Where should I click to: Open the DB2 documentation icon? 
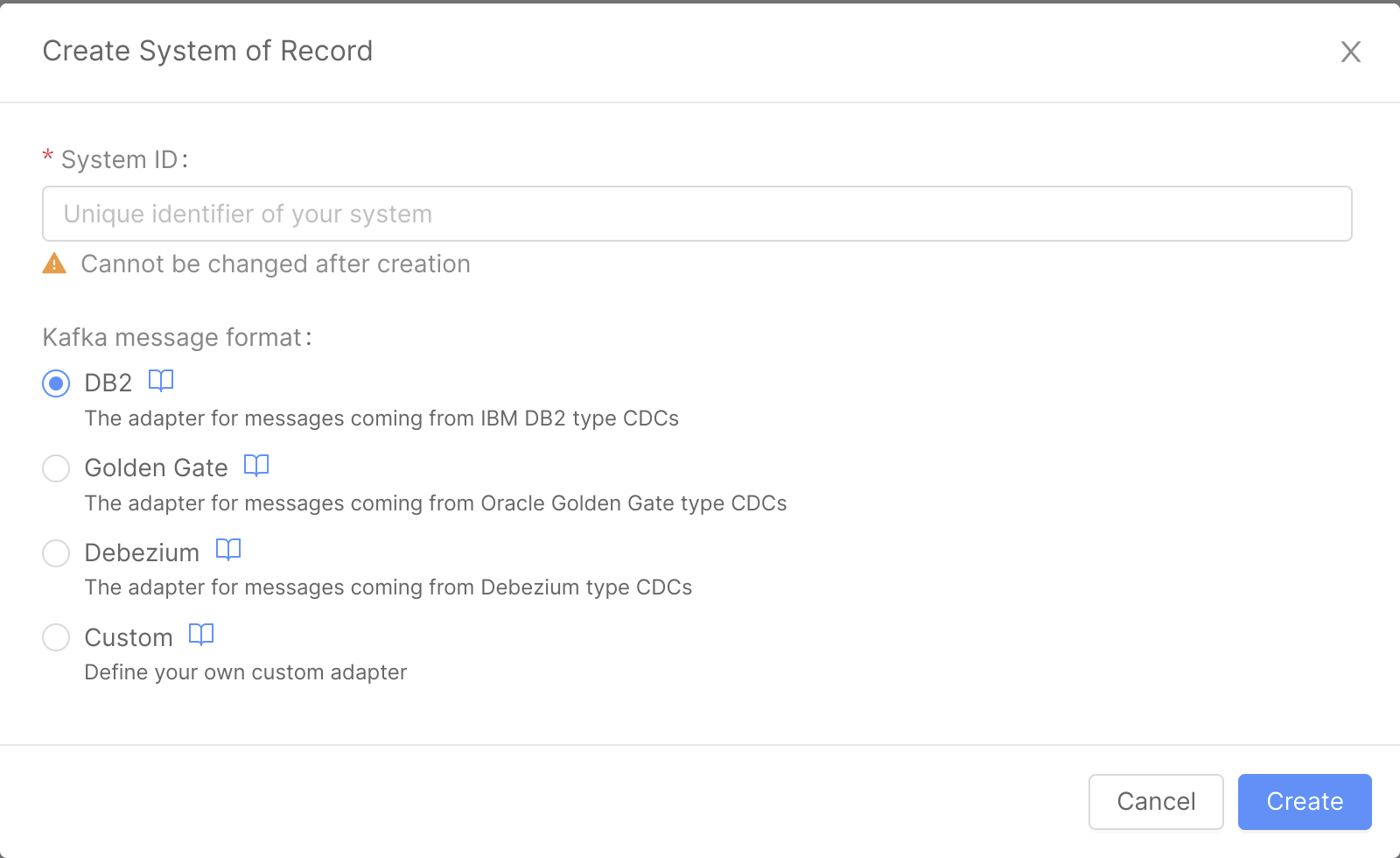coord(160,381)
